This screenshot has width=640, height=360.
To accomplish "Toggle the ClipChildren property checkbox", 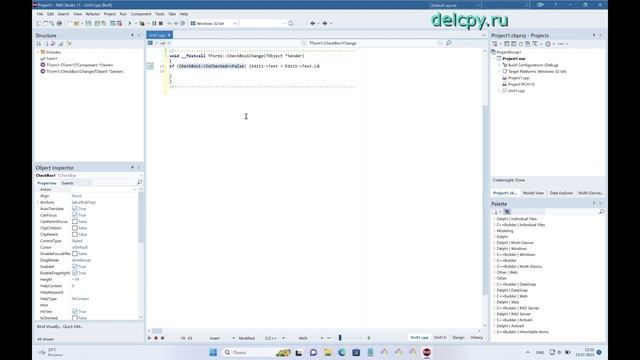I will point(75,228).
